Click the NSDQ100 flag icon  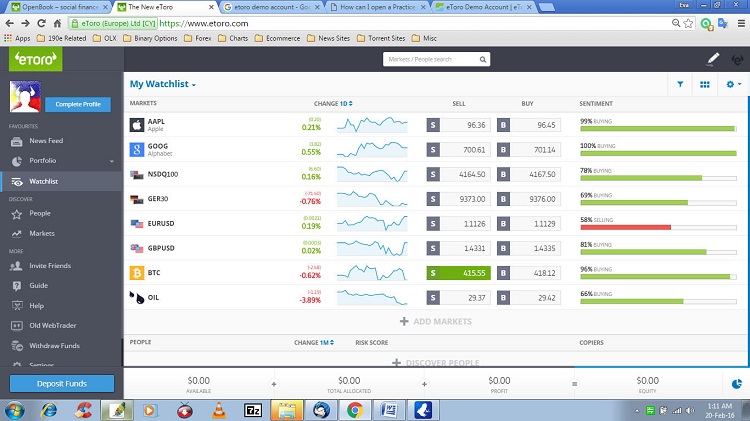137,175
